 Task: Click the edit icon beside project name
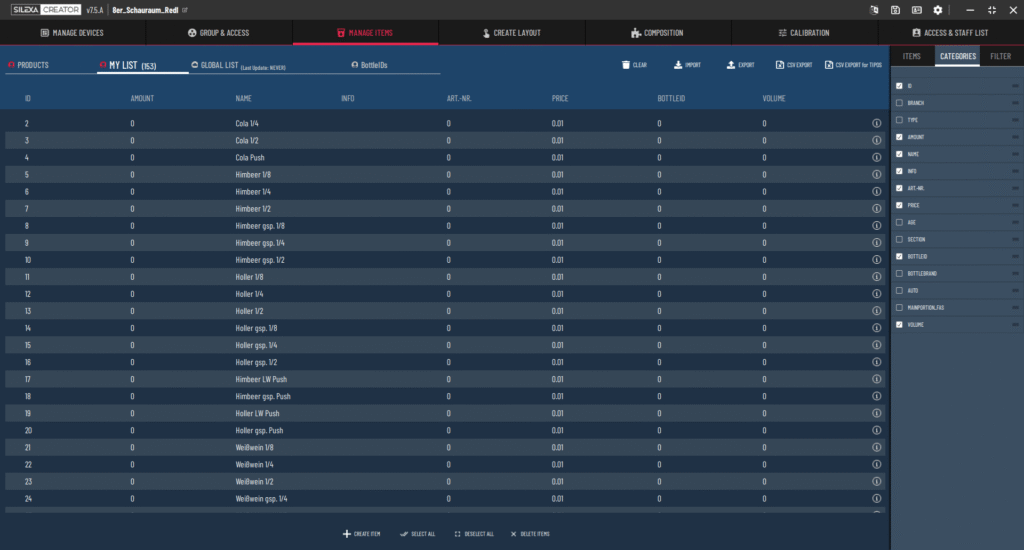coord(185,10)
